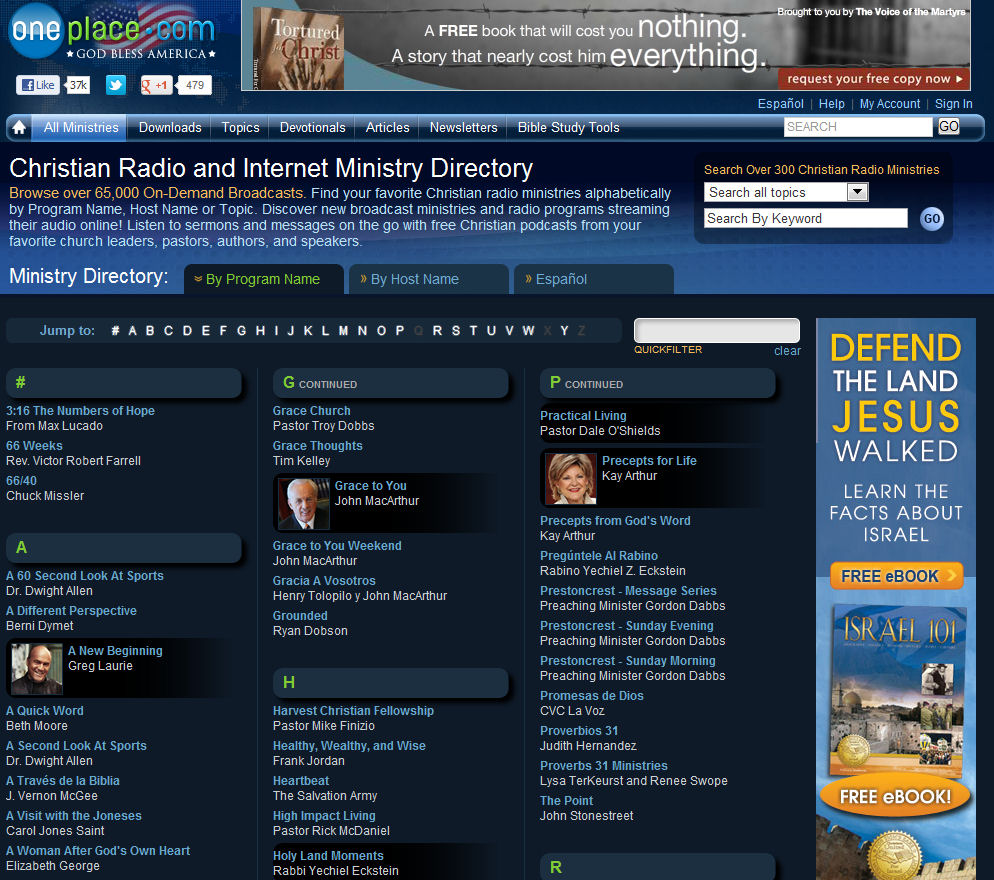Open "Grace to You" via John MacArthur's photo

coord(304,504)
